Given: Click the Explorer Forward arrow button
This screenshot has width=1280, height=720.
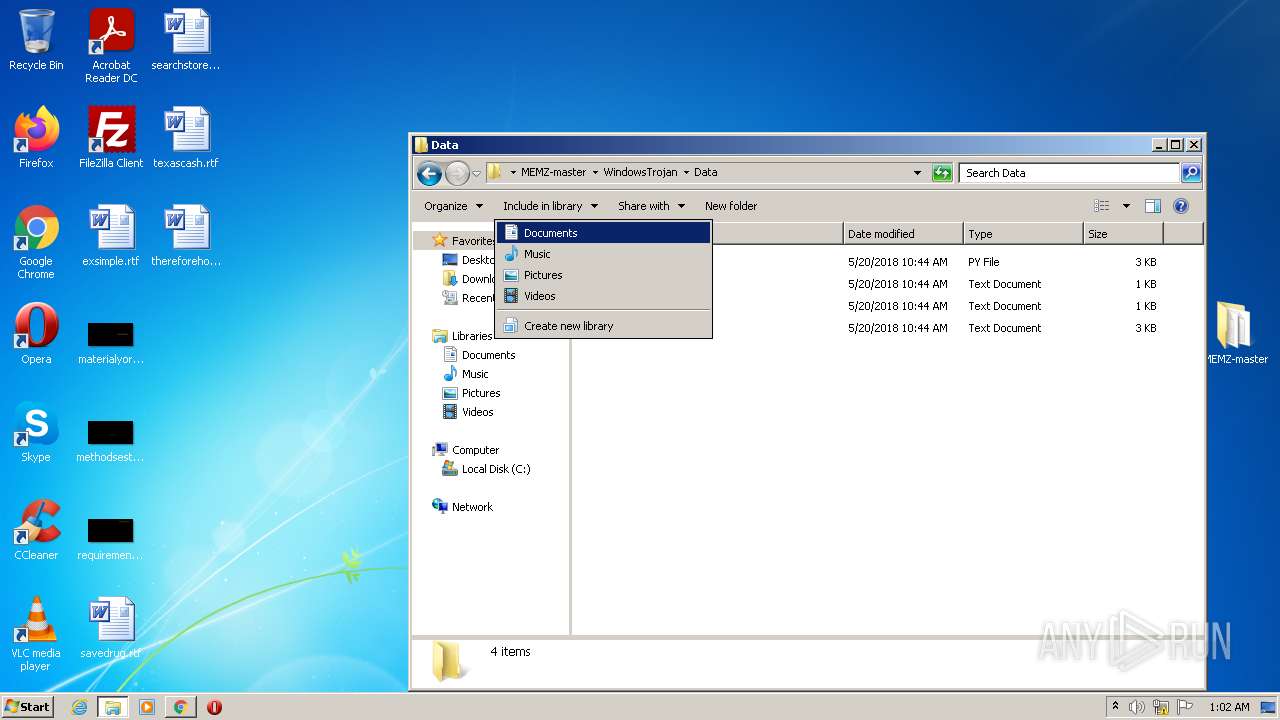Looking at the screenshot, I should (457, 173).
